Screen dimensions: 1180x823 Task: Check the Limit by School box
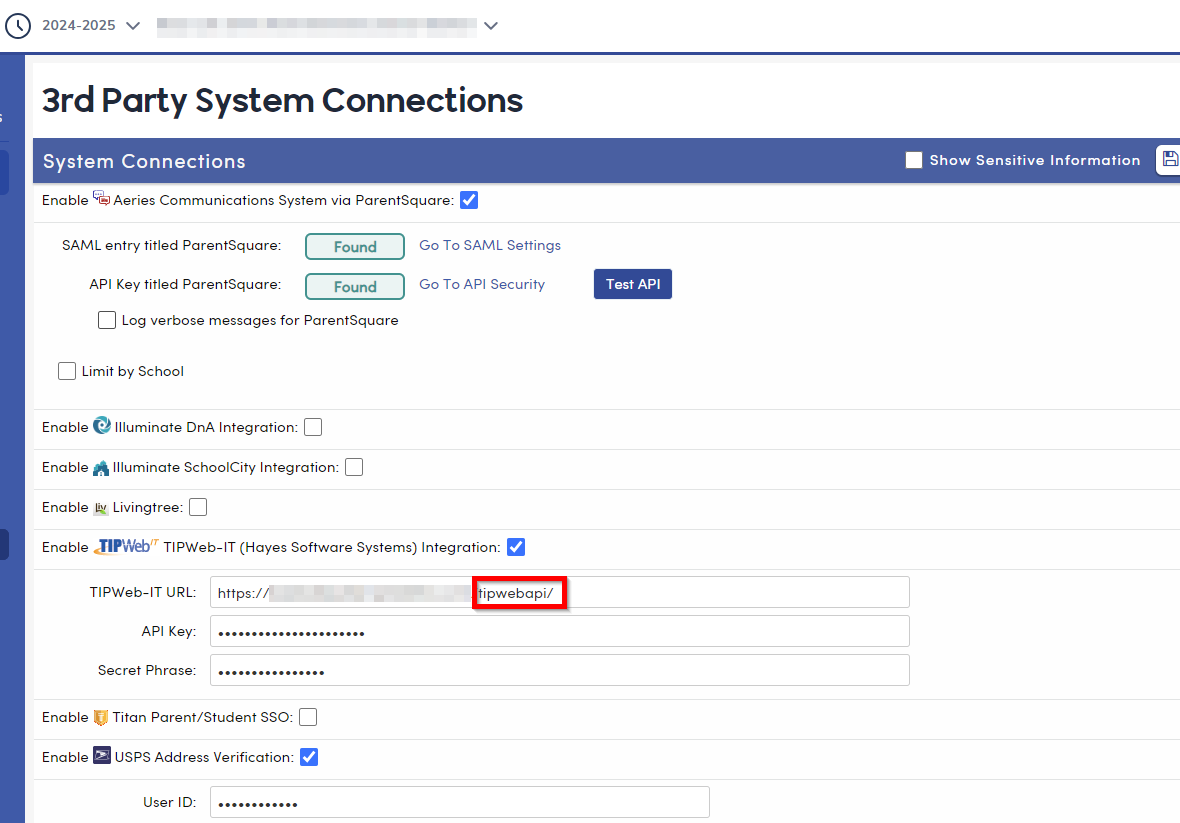pyautogui.click(x=67, y=371)
